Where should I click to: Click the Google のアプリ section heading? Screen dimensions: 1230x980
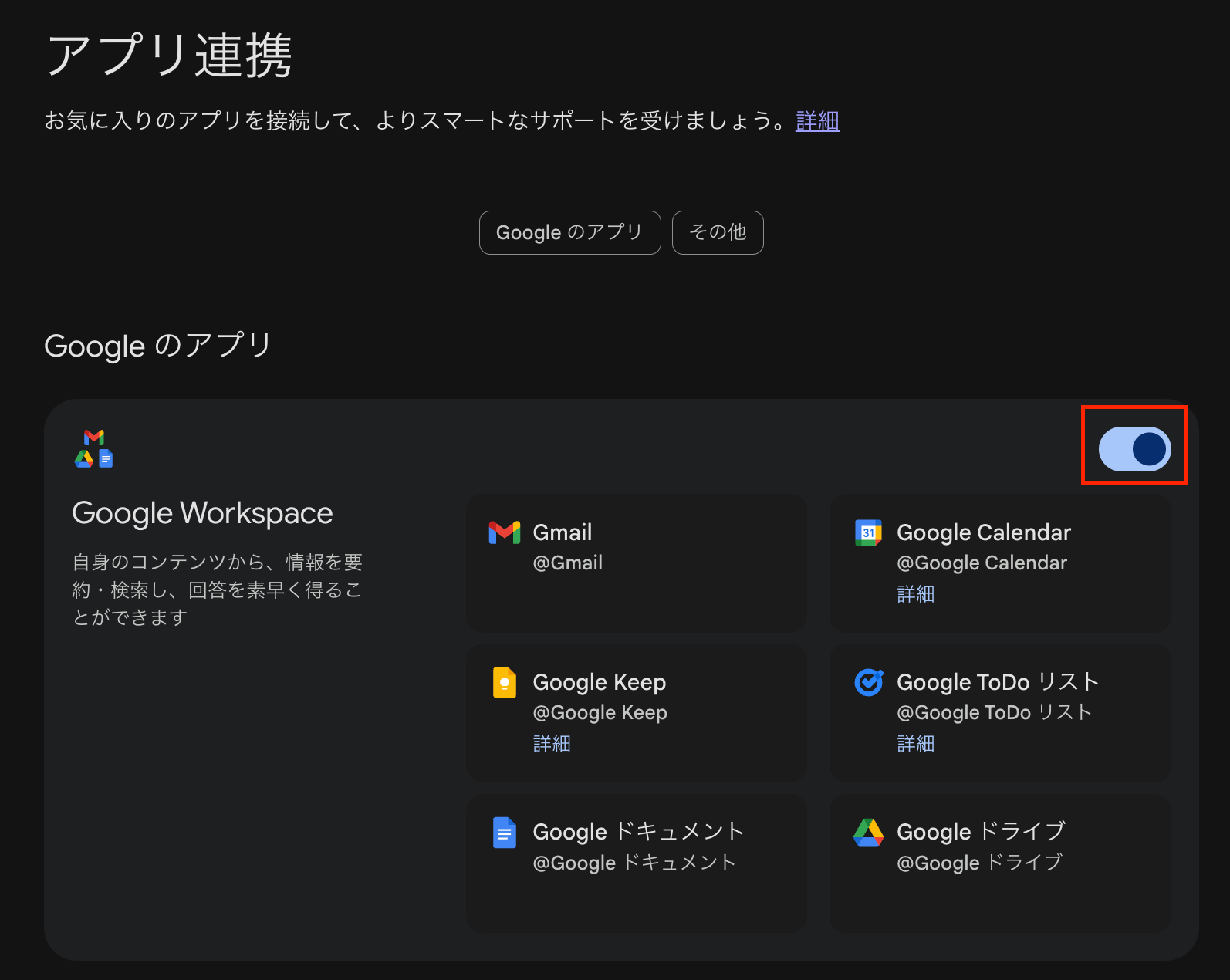(x=158, y=346)
